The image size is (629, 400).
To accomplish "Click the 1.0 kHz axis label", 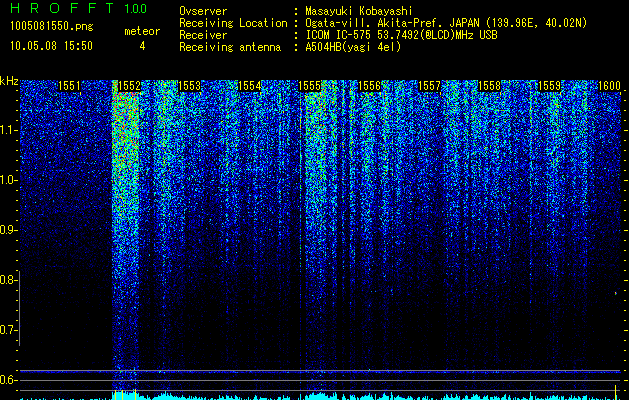I will pyautogui.click(x=8, y=180).
